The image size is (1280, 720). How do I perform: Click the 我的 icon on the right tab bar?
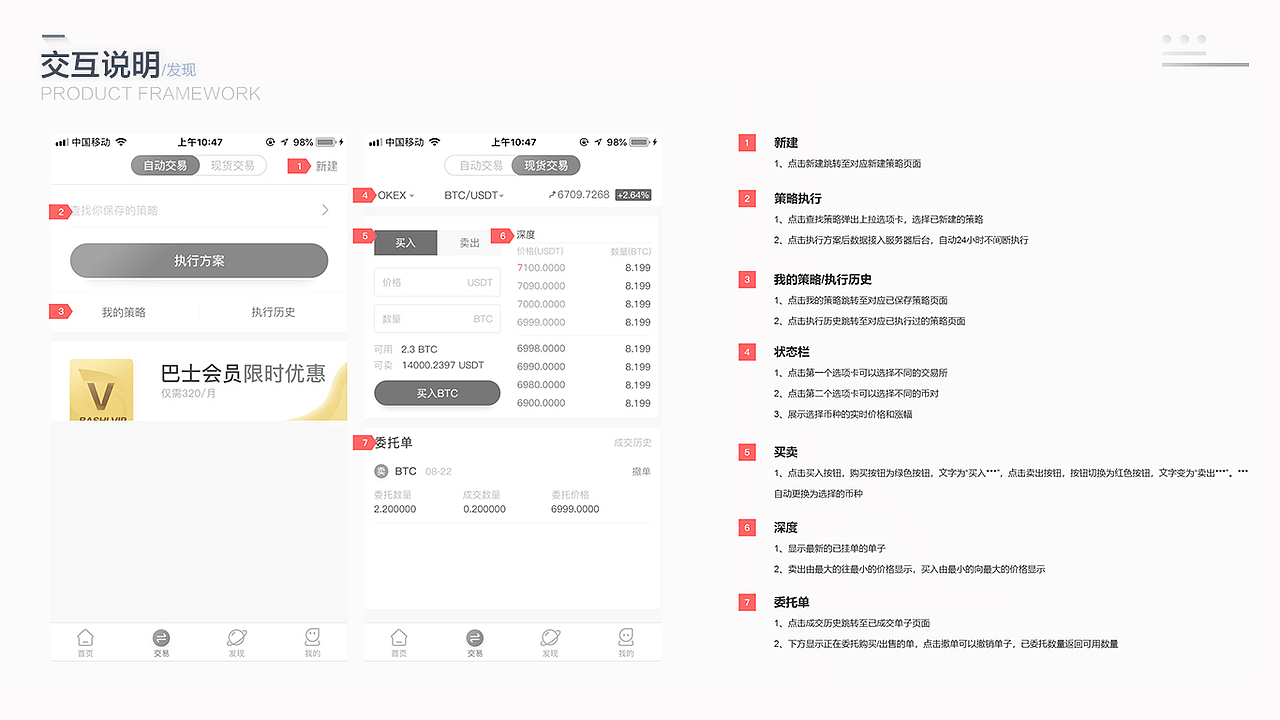click(x=625, y=637)
